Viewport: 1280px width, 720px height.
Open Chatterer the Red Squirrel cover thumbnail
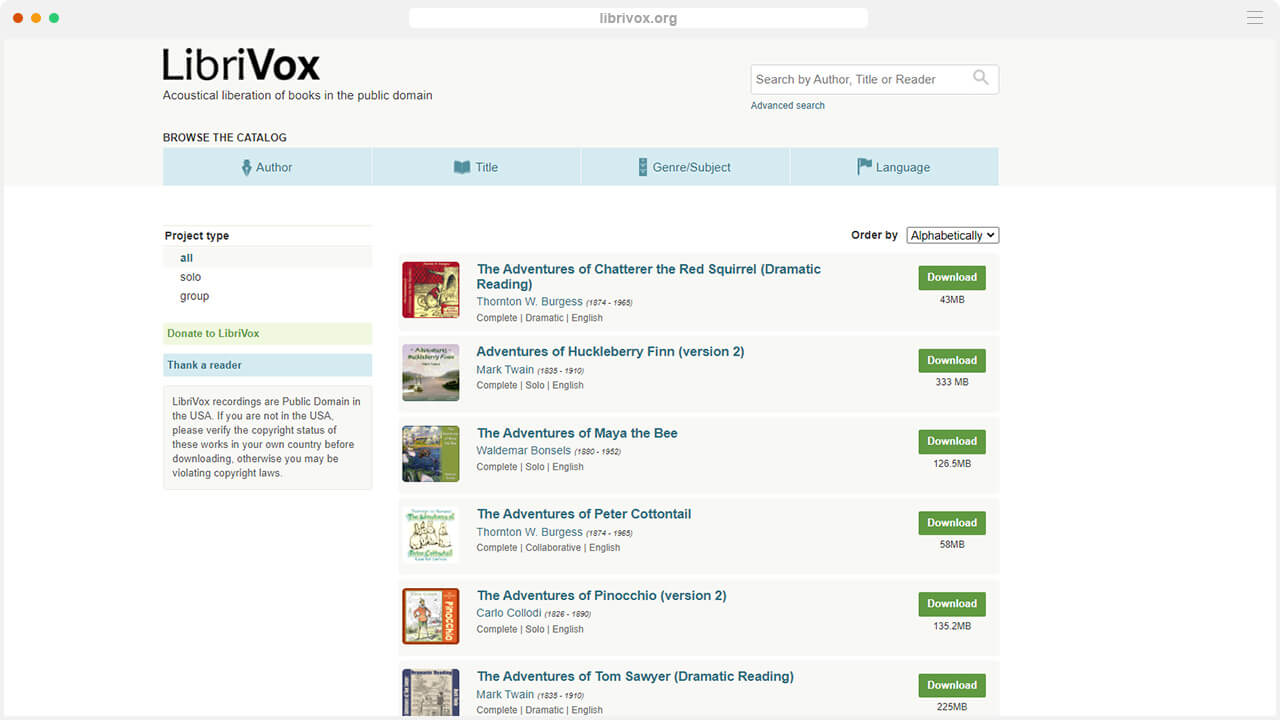click(x=430, y=290)
